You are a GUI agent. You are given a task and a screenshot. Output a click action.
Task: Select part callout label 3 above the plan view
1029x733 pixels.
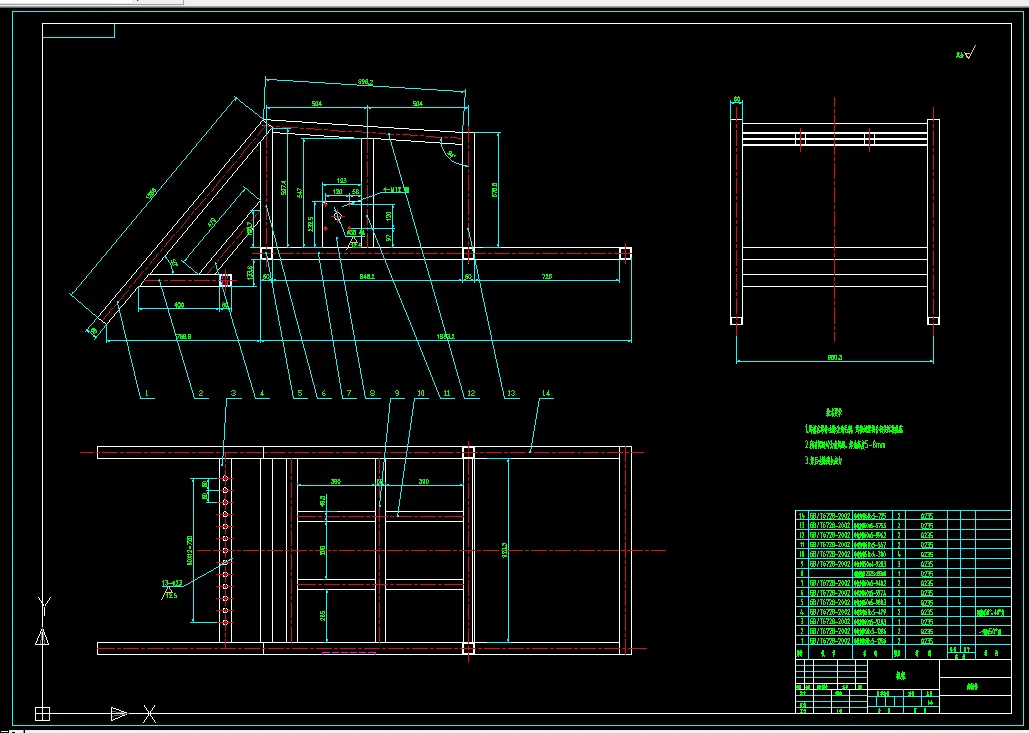coord(233,394)
